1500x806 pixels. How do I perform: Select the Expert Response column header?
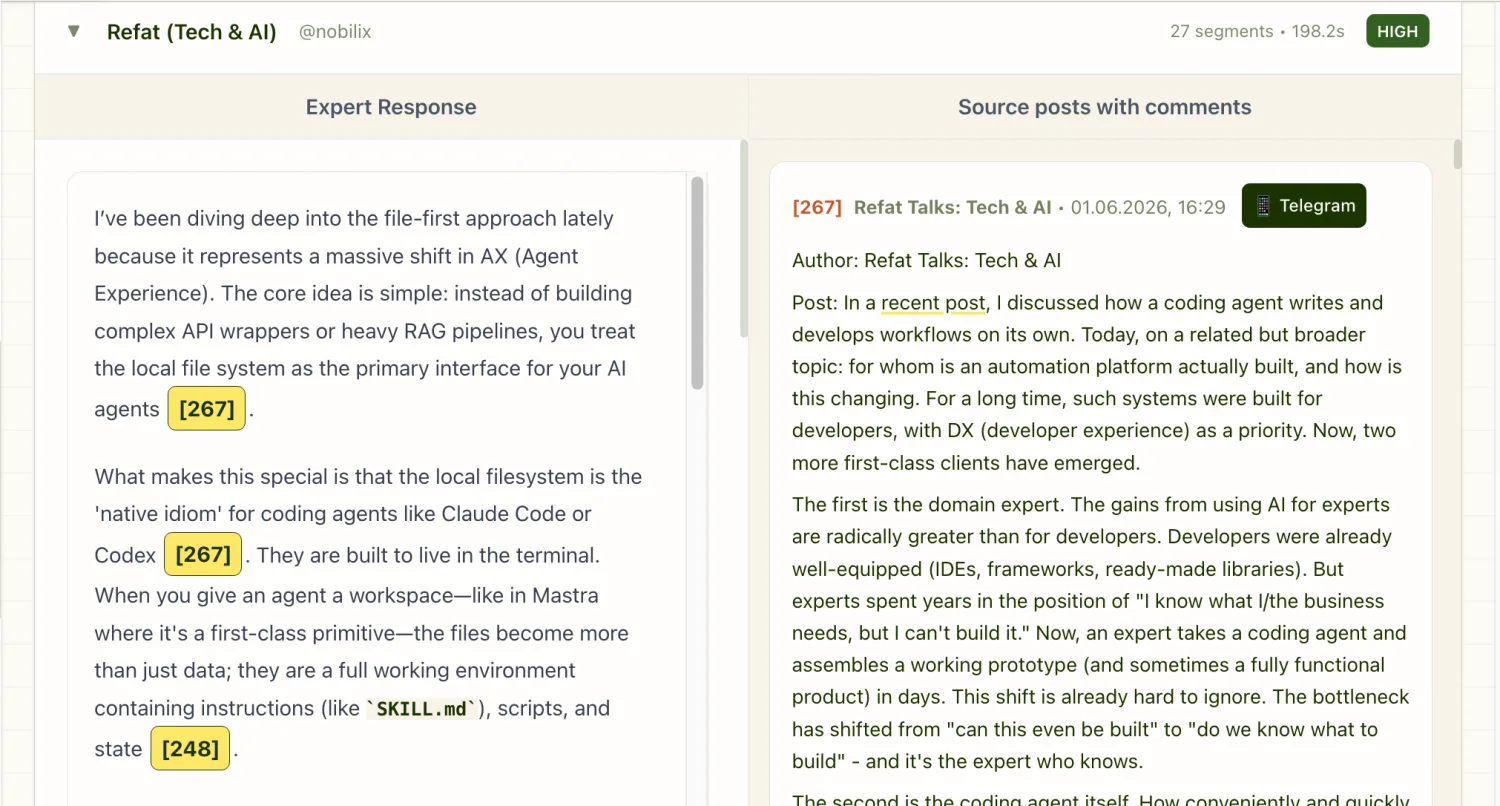tap(391, 107)
